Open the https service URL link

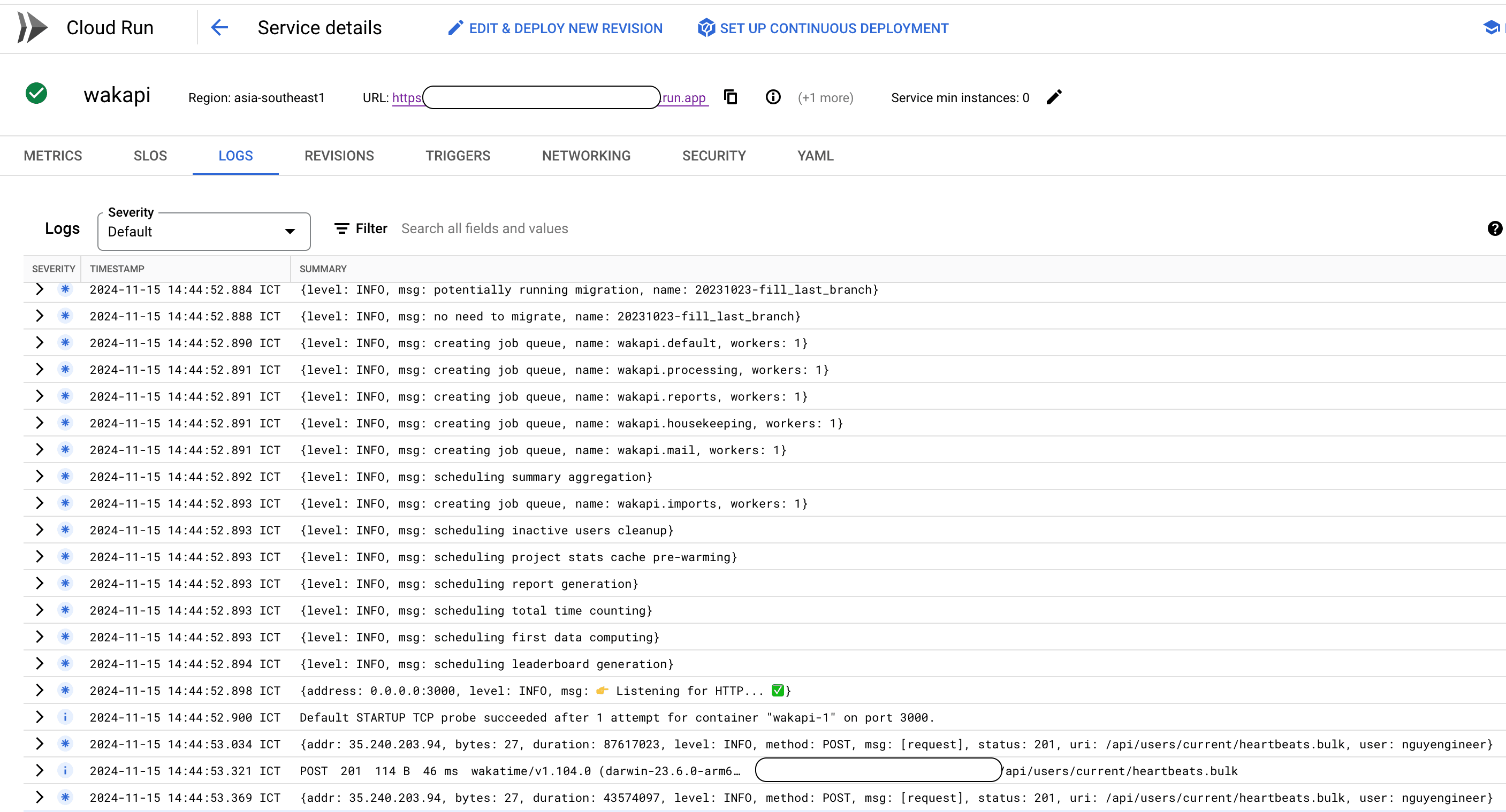click(x=407, y=97)
